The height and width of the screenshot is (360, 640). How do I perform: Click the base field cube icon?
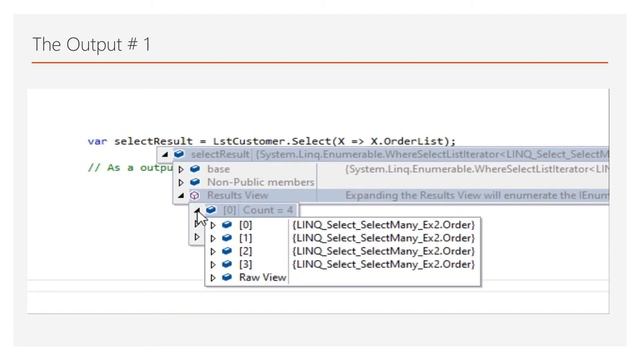pos(195,169)
